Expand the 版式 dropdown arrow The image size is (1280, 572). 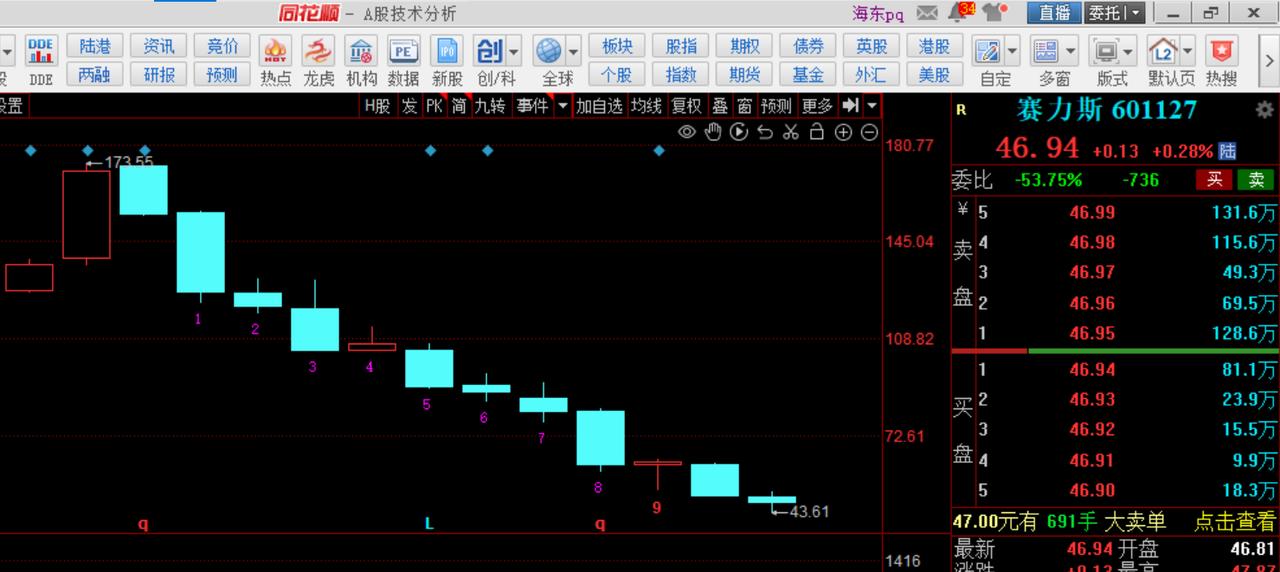[x=1130, y=50]
